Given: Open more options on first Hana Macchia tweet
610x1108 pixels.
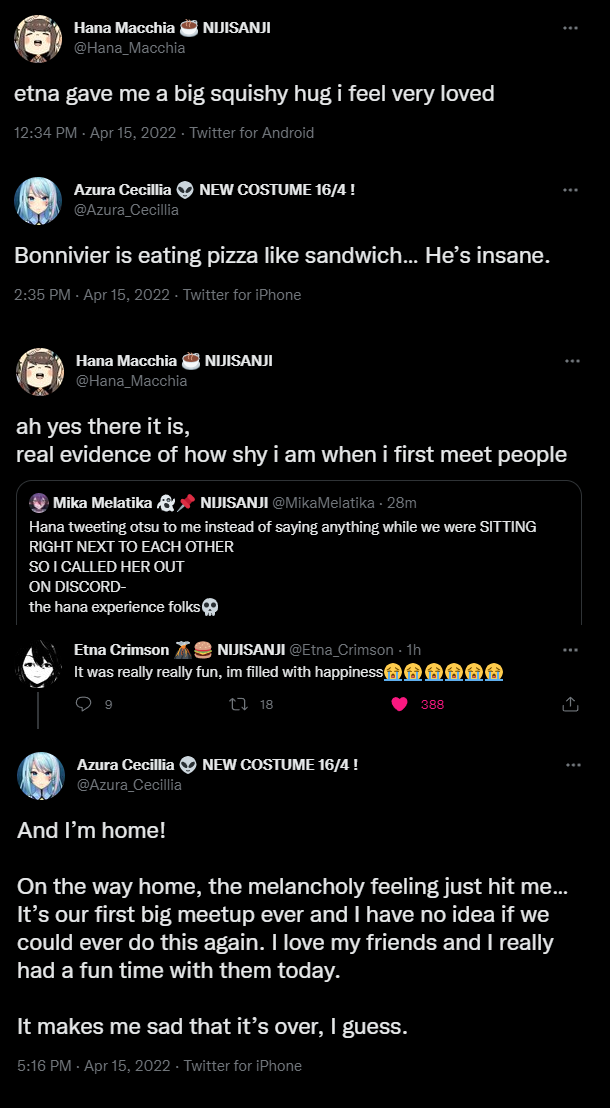Looking at the screenshot, I should tap(571, 28).
